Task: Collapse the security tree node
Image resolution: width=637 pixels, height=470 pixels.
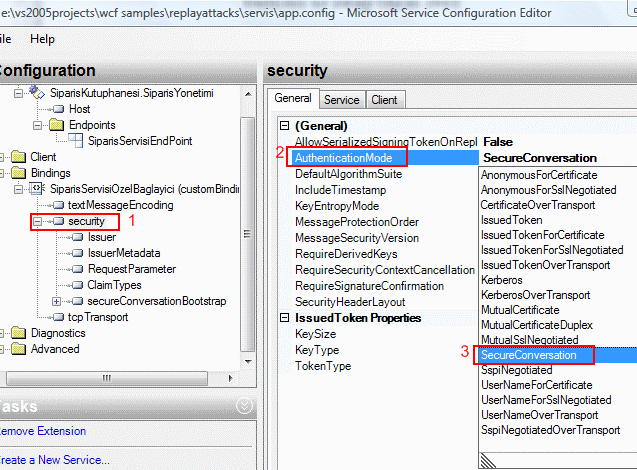Action: [37, 221]
